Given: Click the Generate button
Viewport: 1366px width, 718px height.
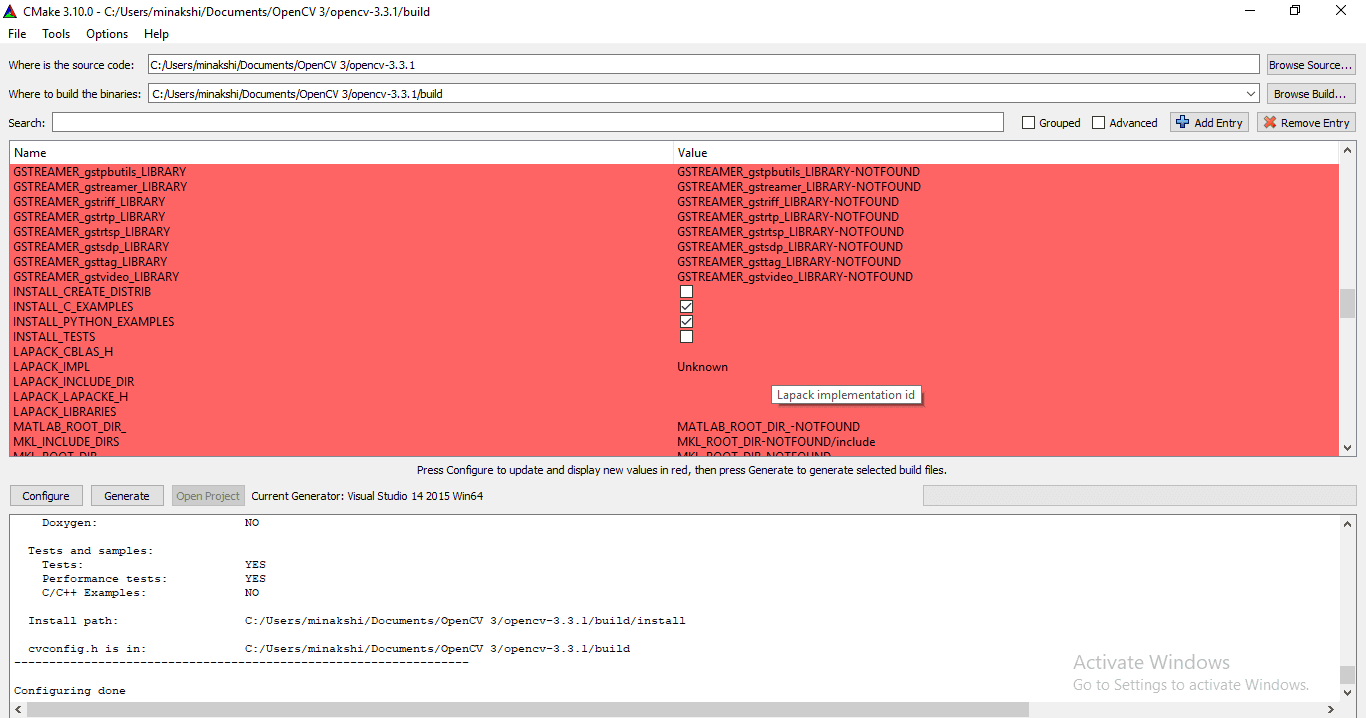Looking at the screenshot, I should [127, 496].
